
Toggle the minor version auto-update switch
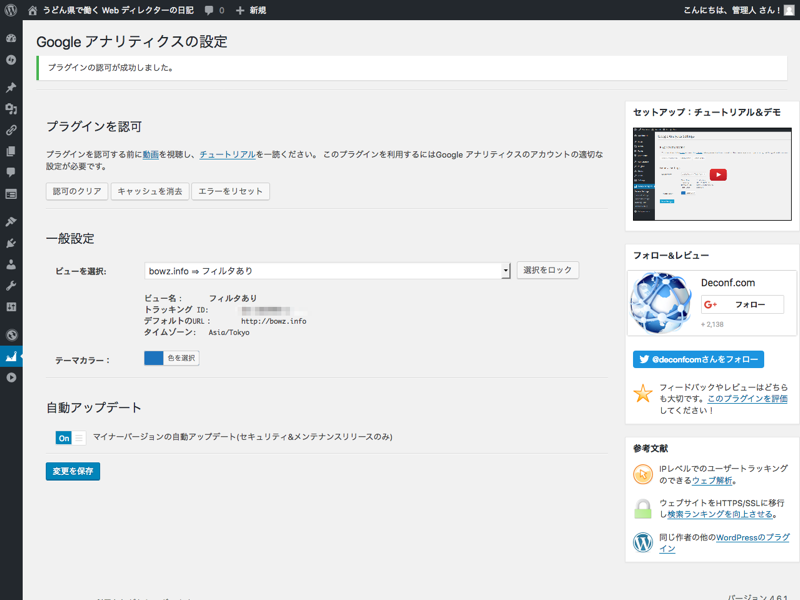(70, 438)
